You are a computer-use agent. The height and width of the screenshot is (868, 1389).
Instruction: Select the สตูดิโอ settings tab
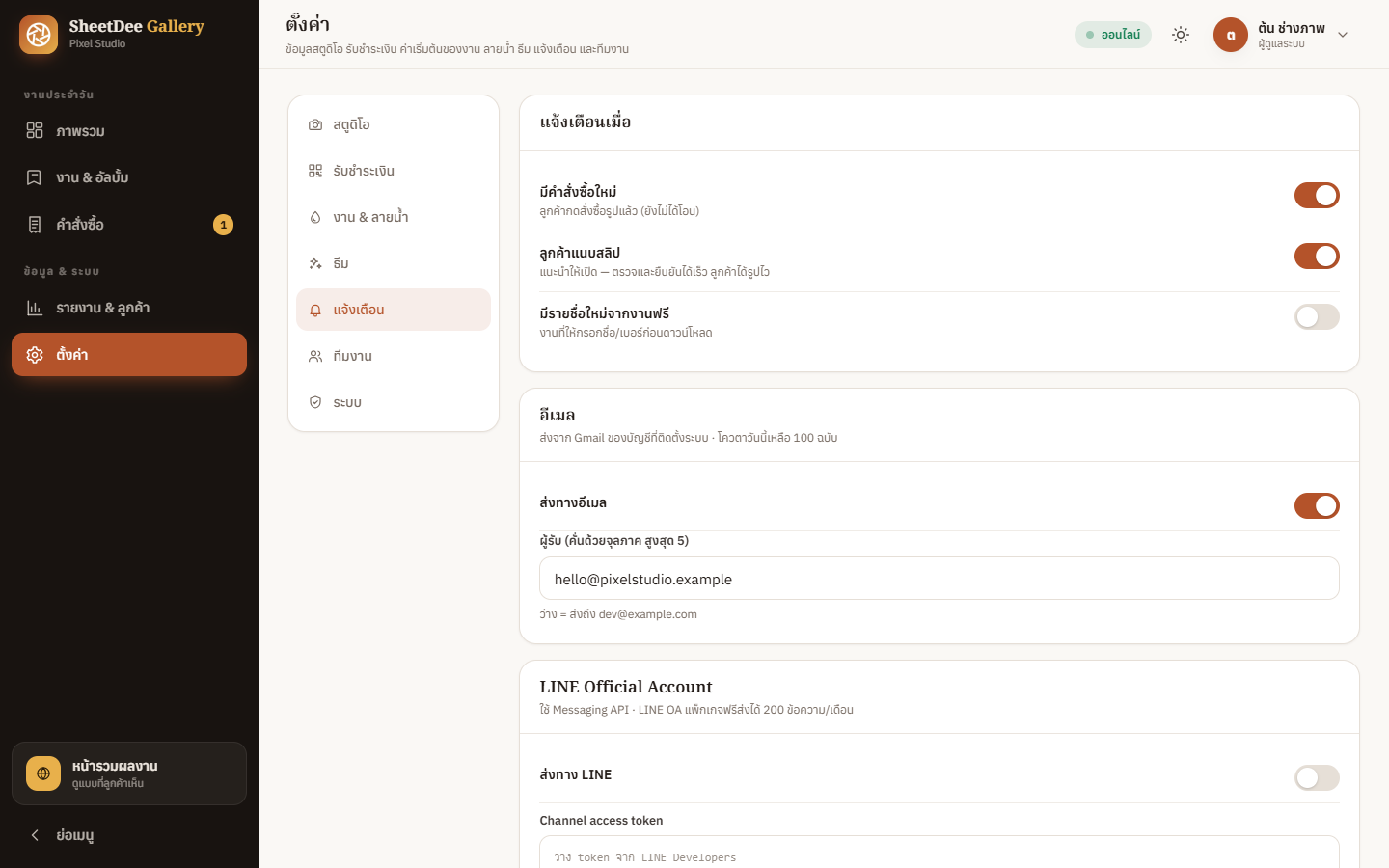[x=394, y=124]
